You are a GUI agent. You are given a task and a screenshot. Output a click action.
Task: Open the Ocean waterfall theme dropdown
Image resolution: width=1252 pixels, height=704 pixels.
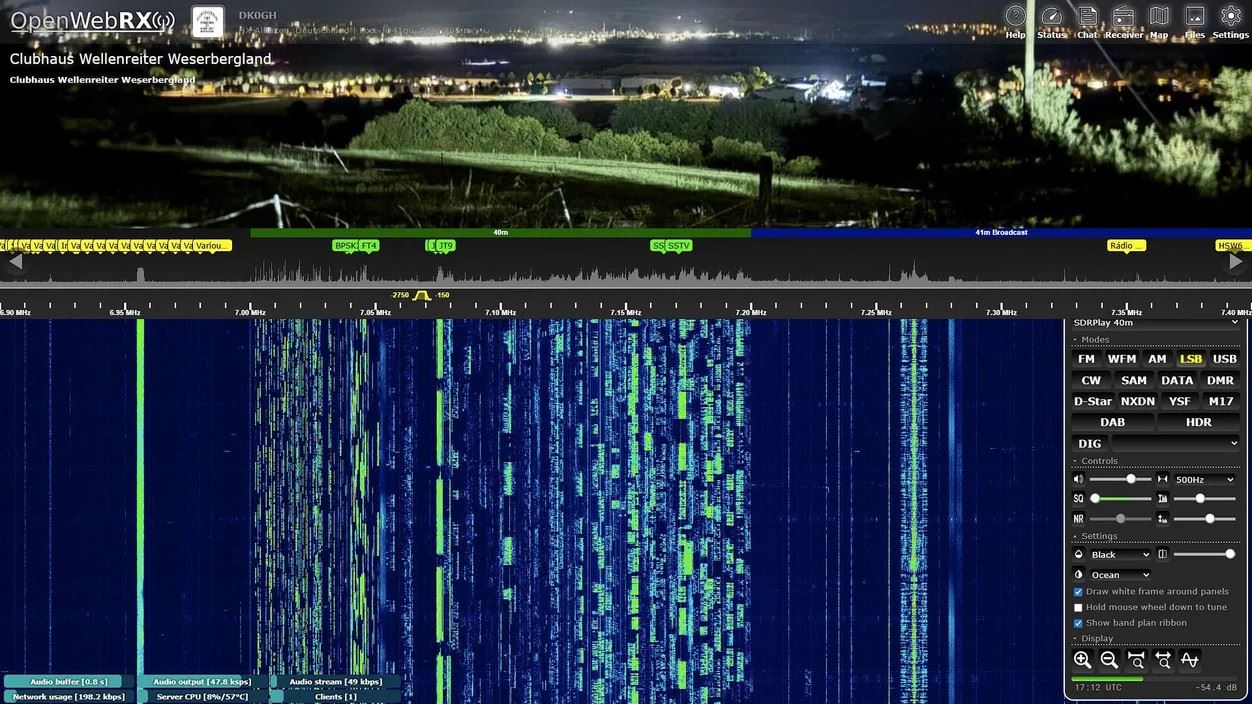point(1120,575)
